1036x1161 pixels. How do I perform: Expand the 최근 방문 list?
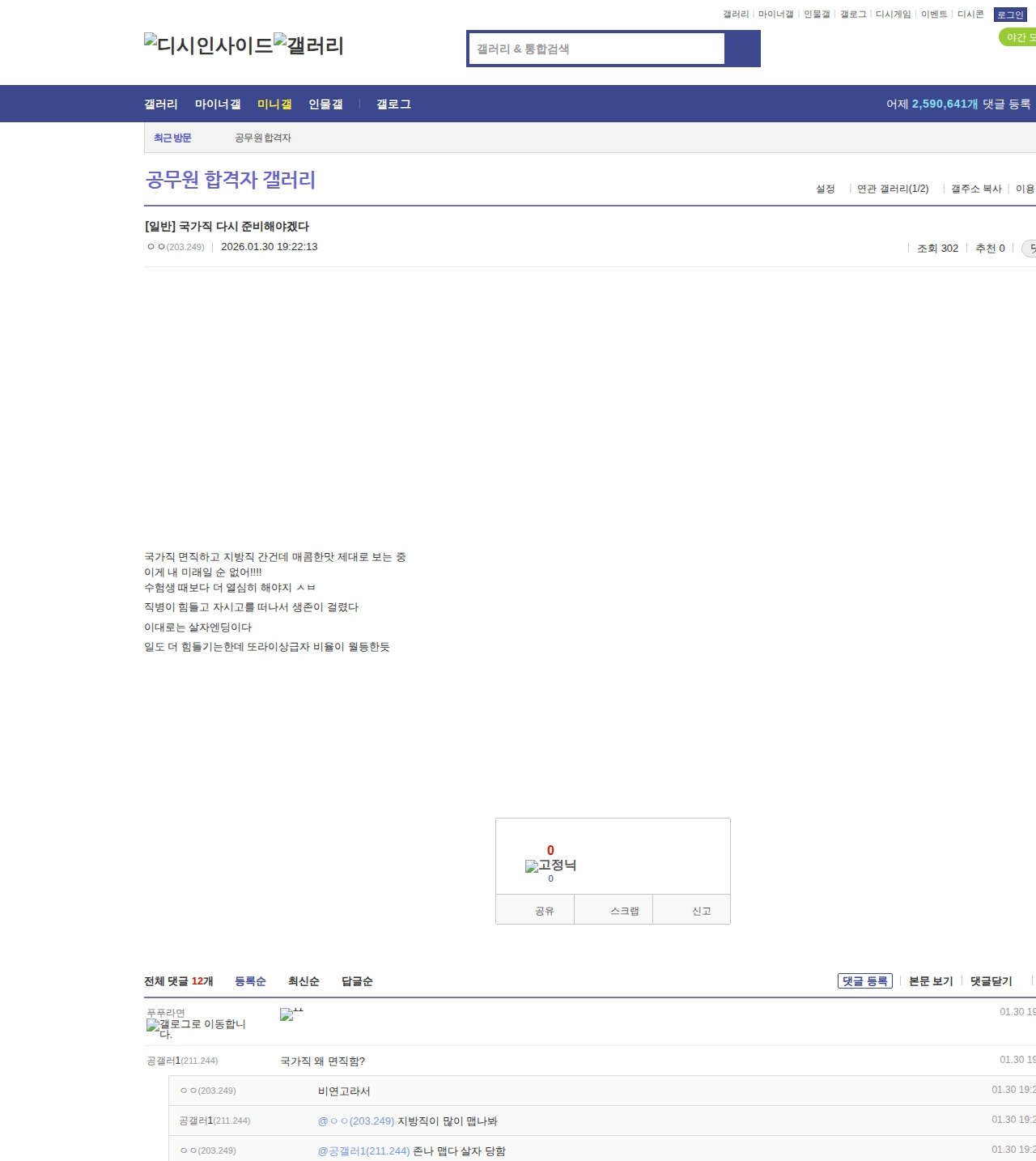pyautogui.click(x=172, y=138)
